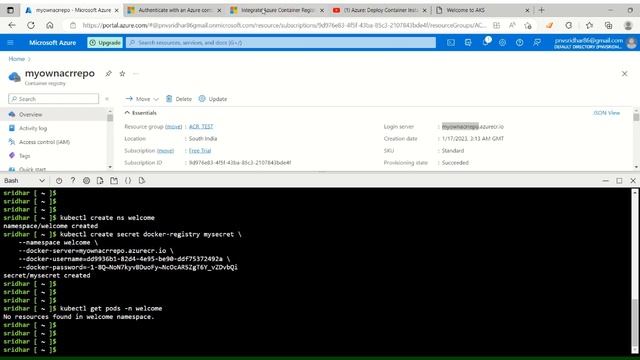This screenshot has height=360, width=640.
Task: Close the myownacrrepo blade
Action: point(624,73)
